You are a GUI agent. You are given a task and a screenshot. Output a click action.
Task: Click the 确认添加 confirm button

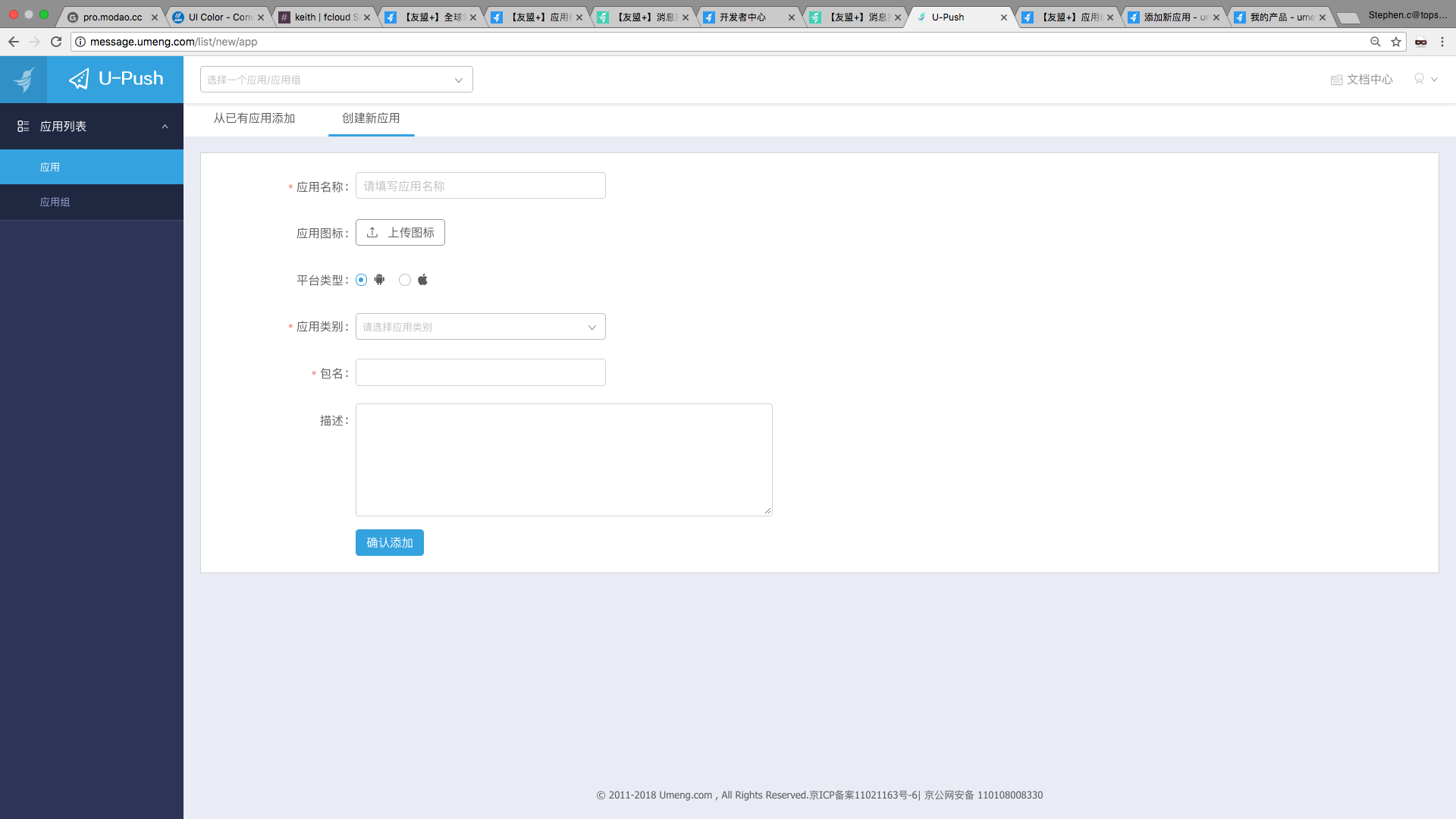coord(389,542)
